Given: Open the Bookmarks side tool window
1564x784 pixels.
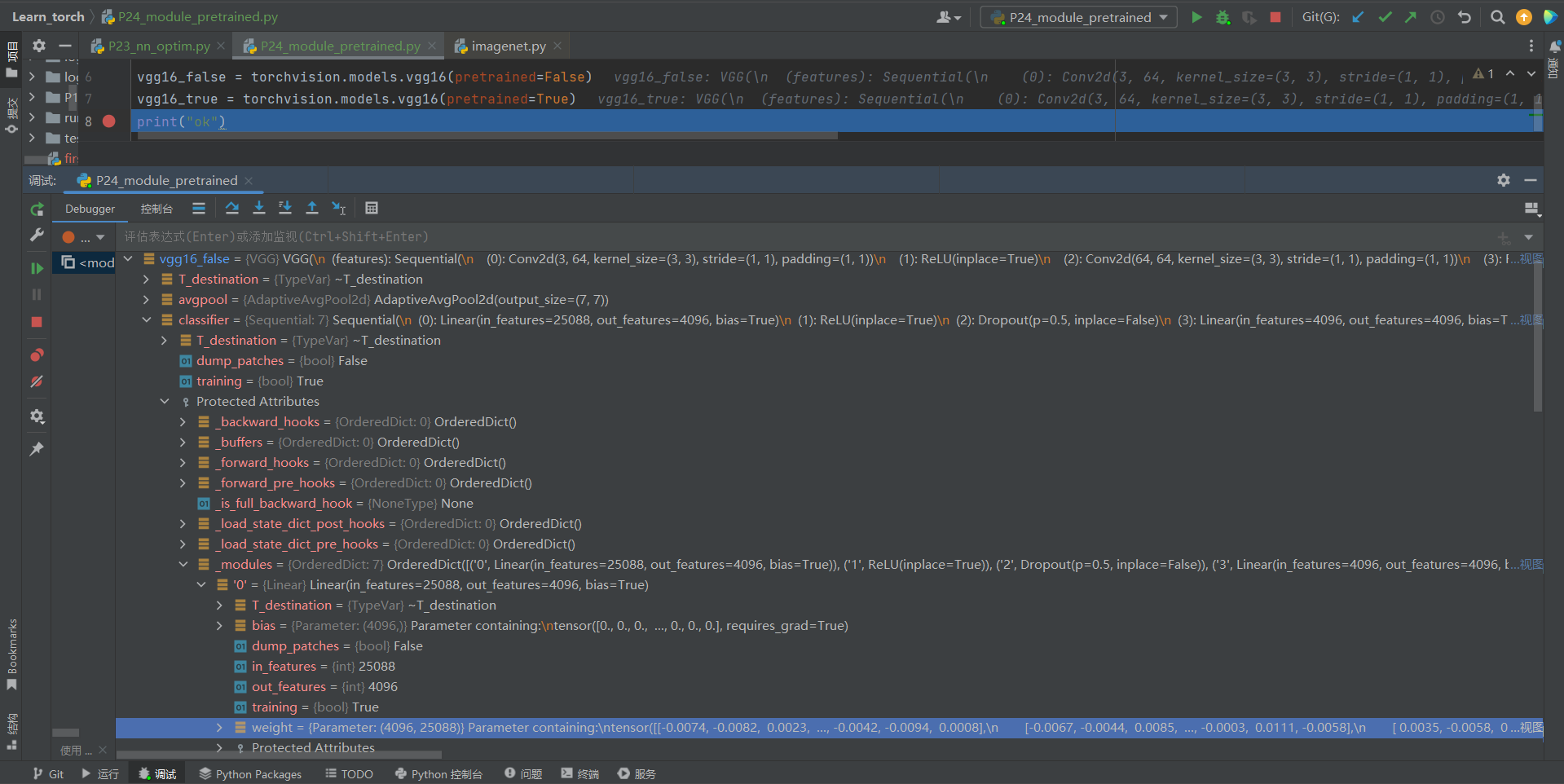Looking at the screenshot, I should (11, 654).
